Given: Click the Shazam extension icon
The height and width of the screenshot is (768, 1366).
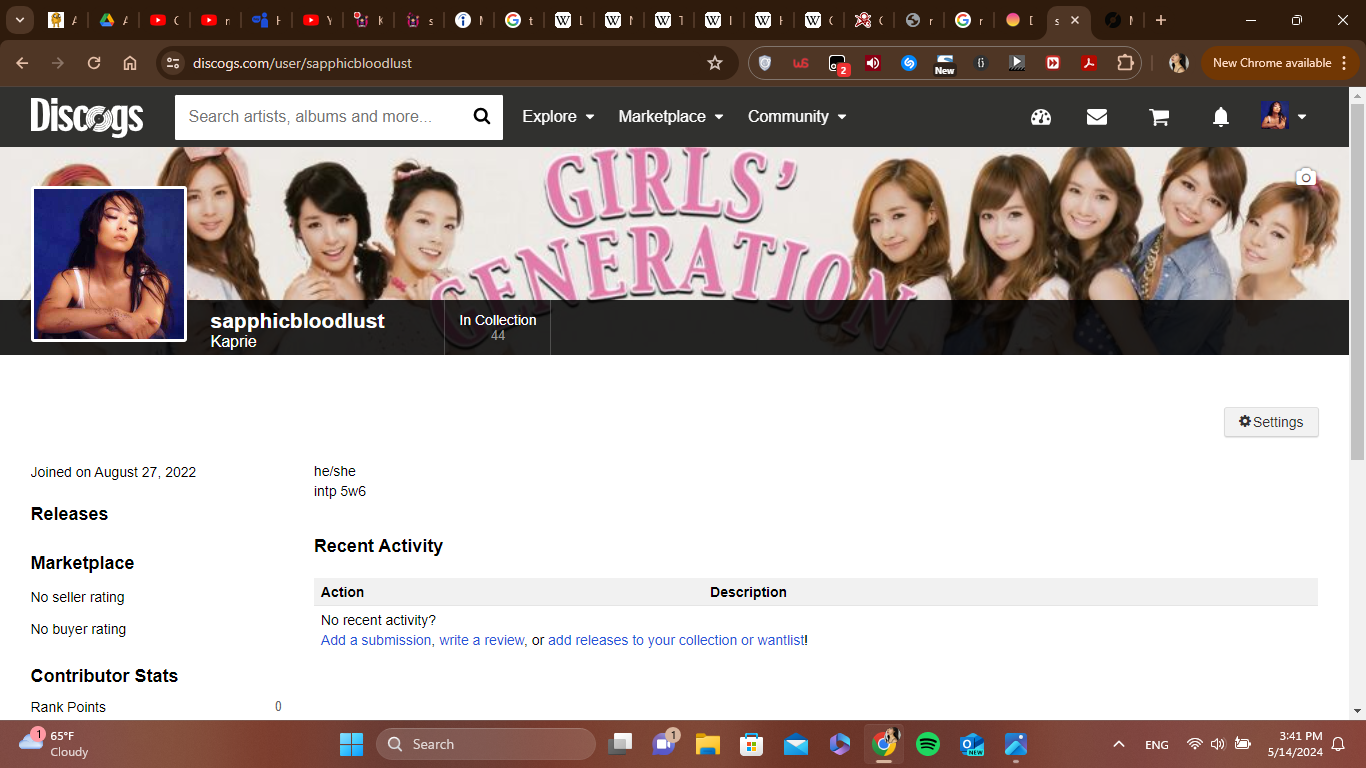Looking at the screenshot, I should pyautogui.click(x=909, y=63).
